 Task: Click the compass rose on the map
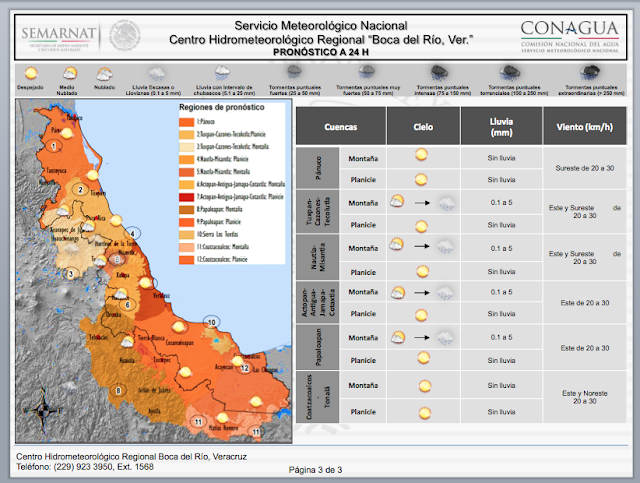point(43,410)
